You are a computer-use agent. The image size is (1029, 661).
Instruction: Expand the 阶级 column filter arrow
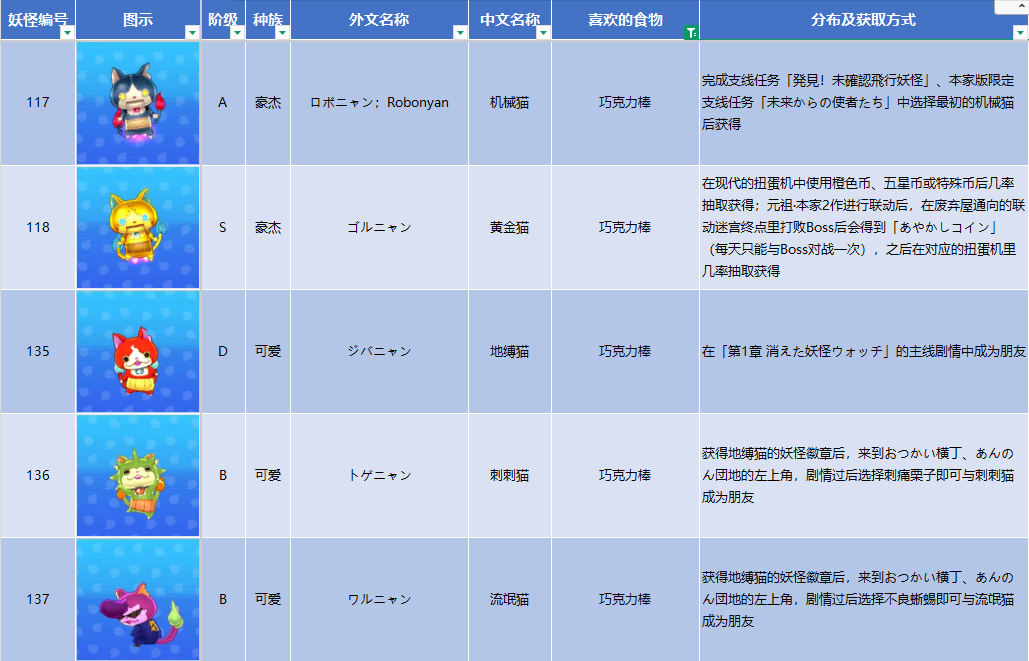click(x=237, y=33)
